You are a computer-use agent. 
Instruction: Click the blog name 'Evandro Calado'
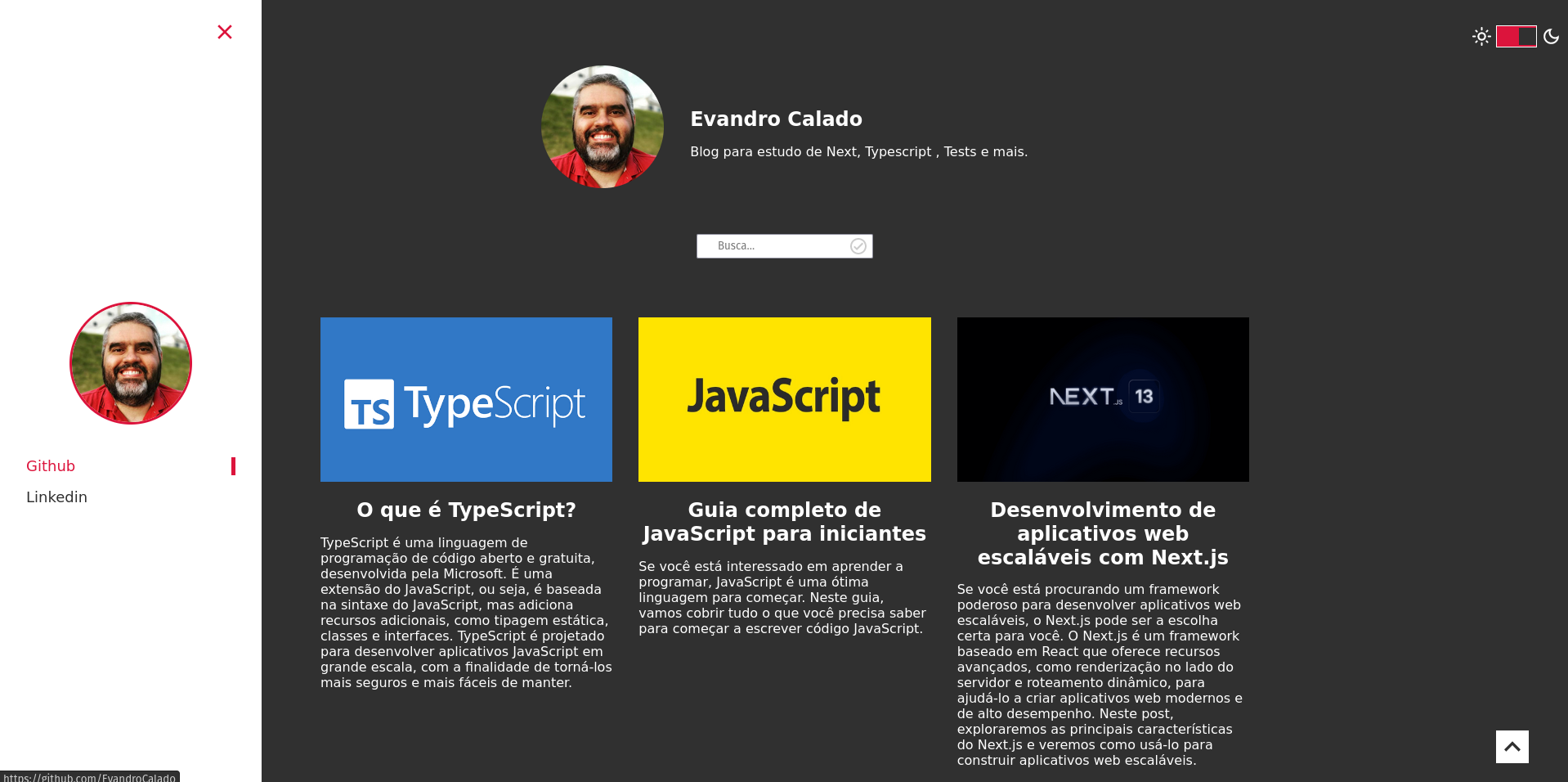[x=776, y=119]
